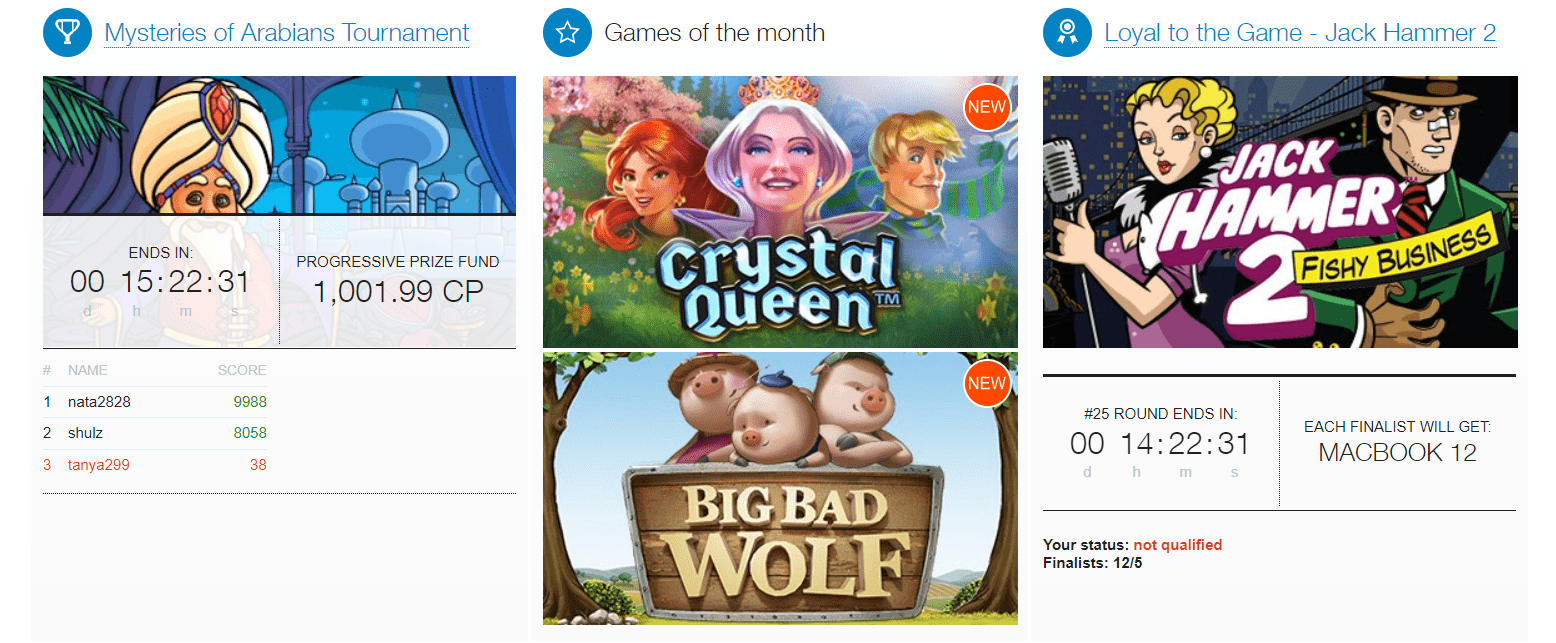The height and width of the screenshot is (643, 1556).
Task: Click the SCORE column header
Action: pyautogui.click(x=242, y=370)
